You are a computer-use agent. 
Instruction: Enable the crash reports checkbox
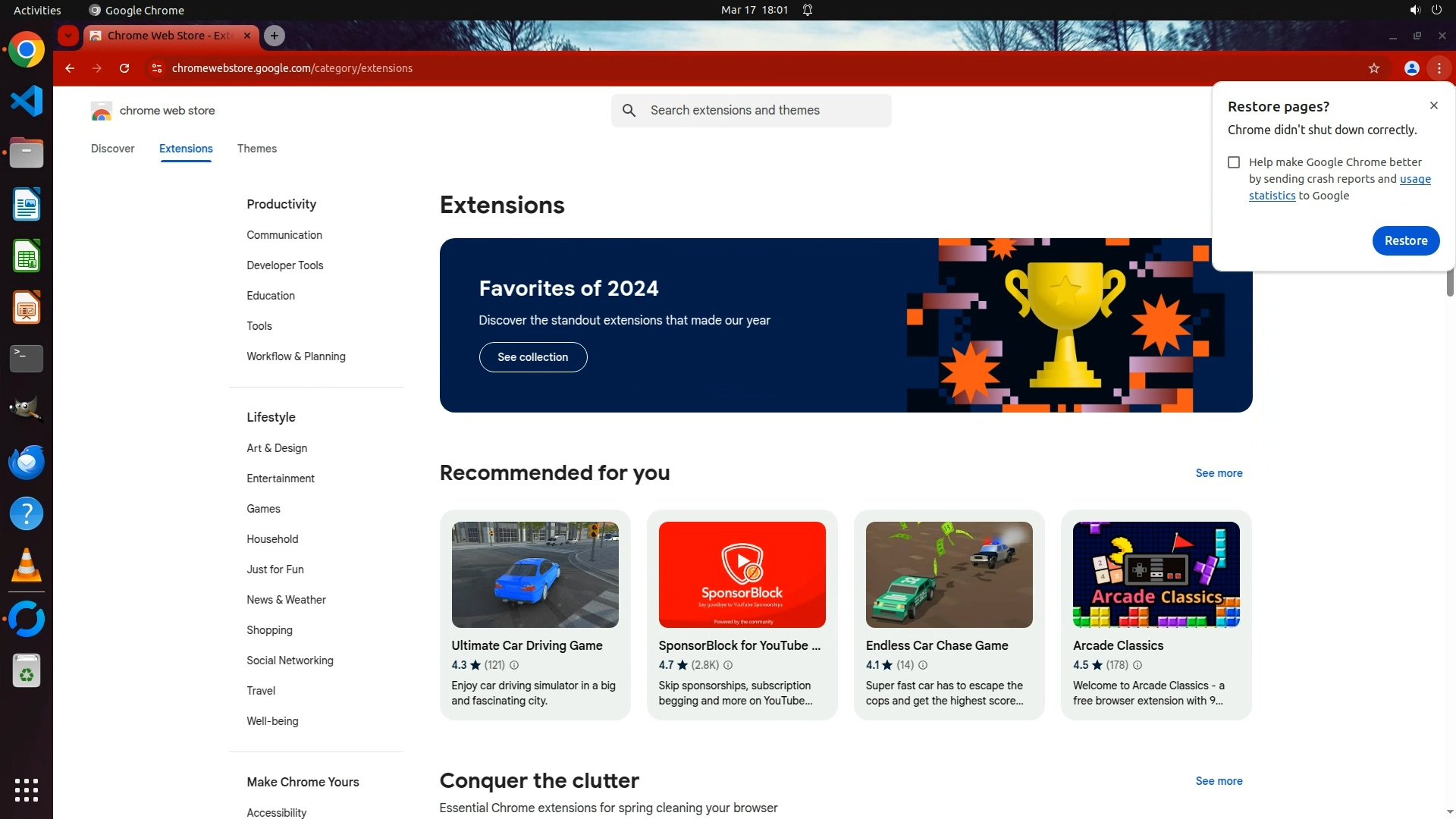(x=1234, y=162)
